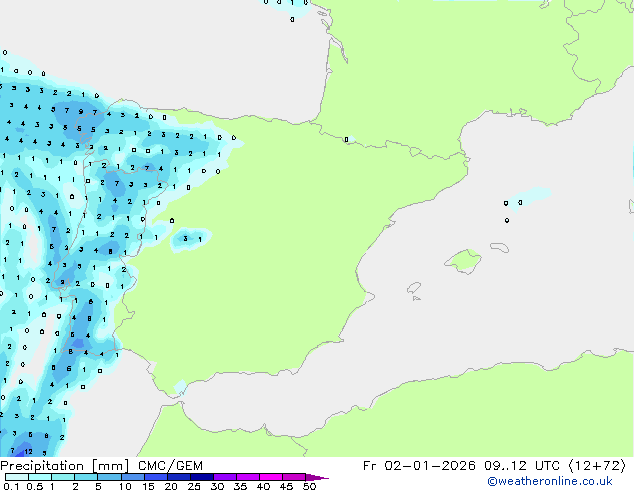Click the legend swatch between 45 and 50
634x490 pixels.
(294, 477)
